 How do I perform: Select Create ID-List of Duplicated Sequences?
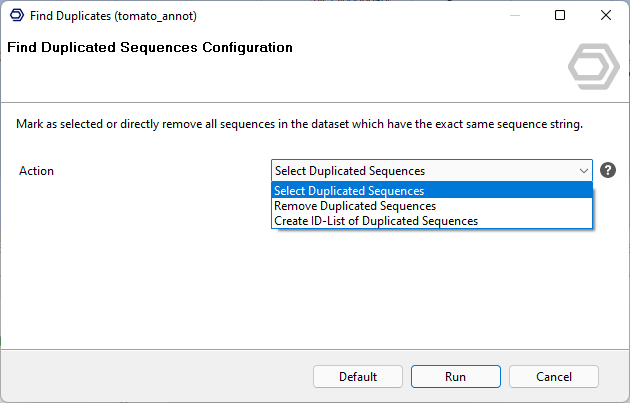376,221
